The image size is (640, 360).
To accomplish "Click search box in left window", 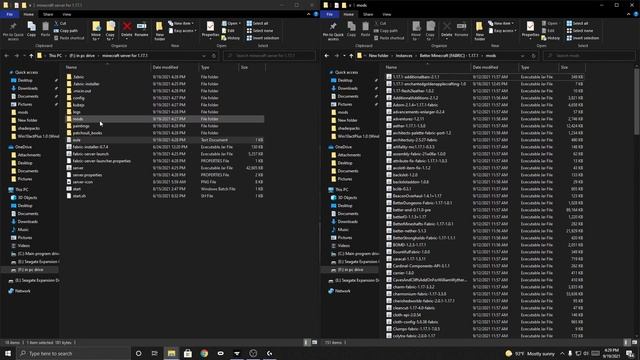I will 269,56.
